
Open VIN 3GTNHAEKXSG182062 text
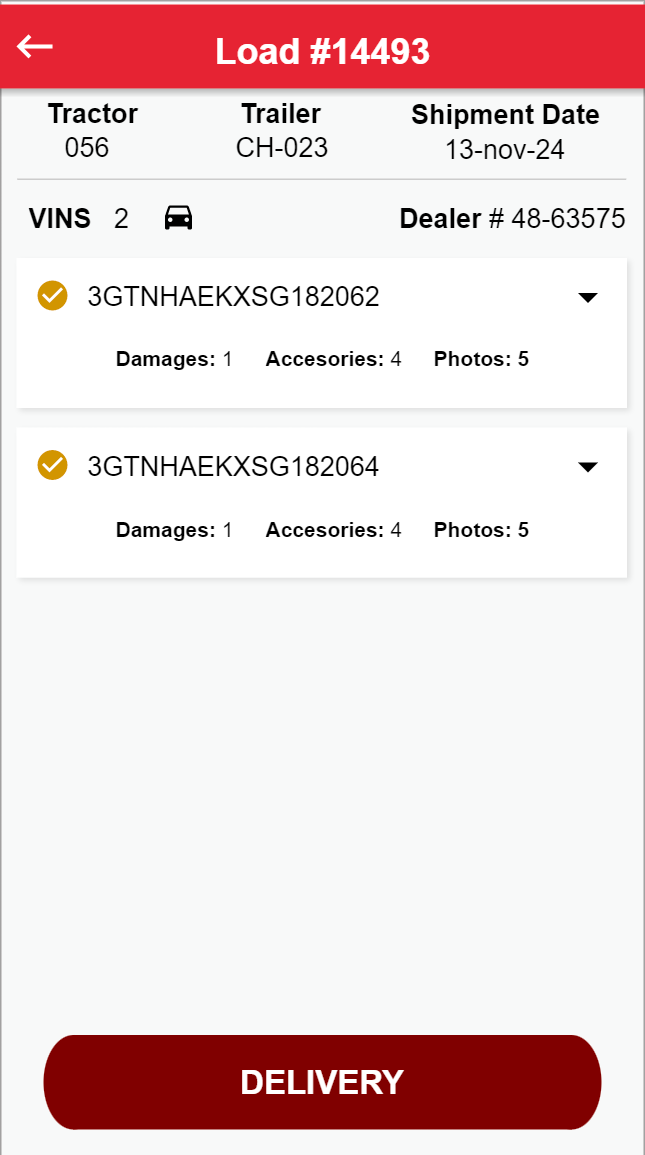tap(233, 297)
